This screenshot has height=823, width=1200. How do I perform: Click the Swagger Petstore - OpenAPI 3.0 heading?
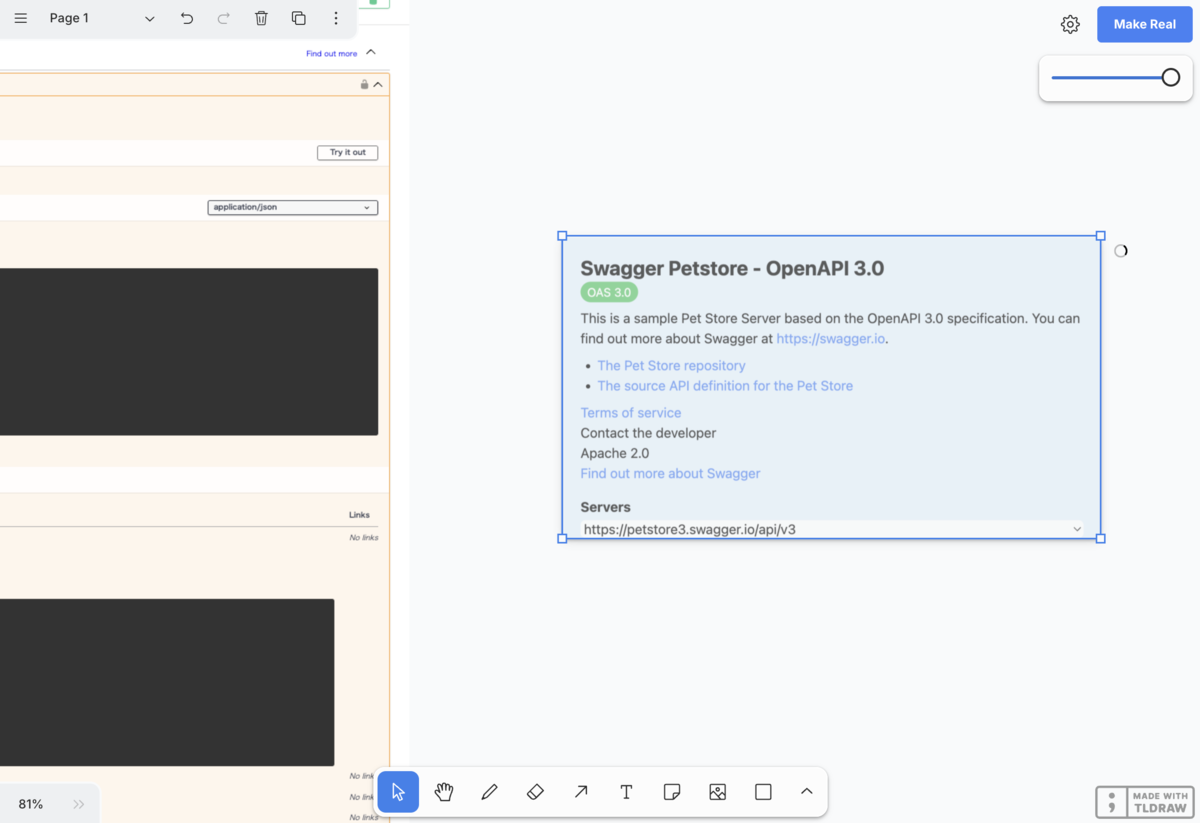[732, 268]
